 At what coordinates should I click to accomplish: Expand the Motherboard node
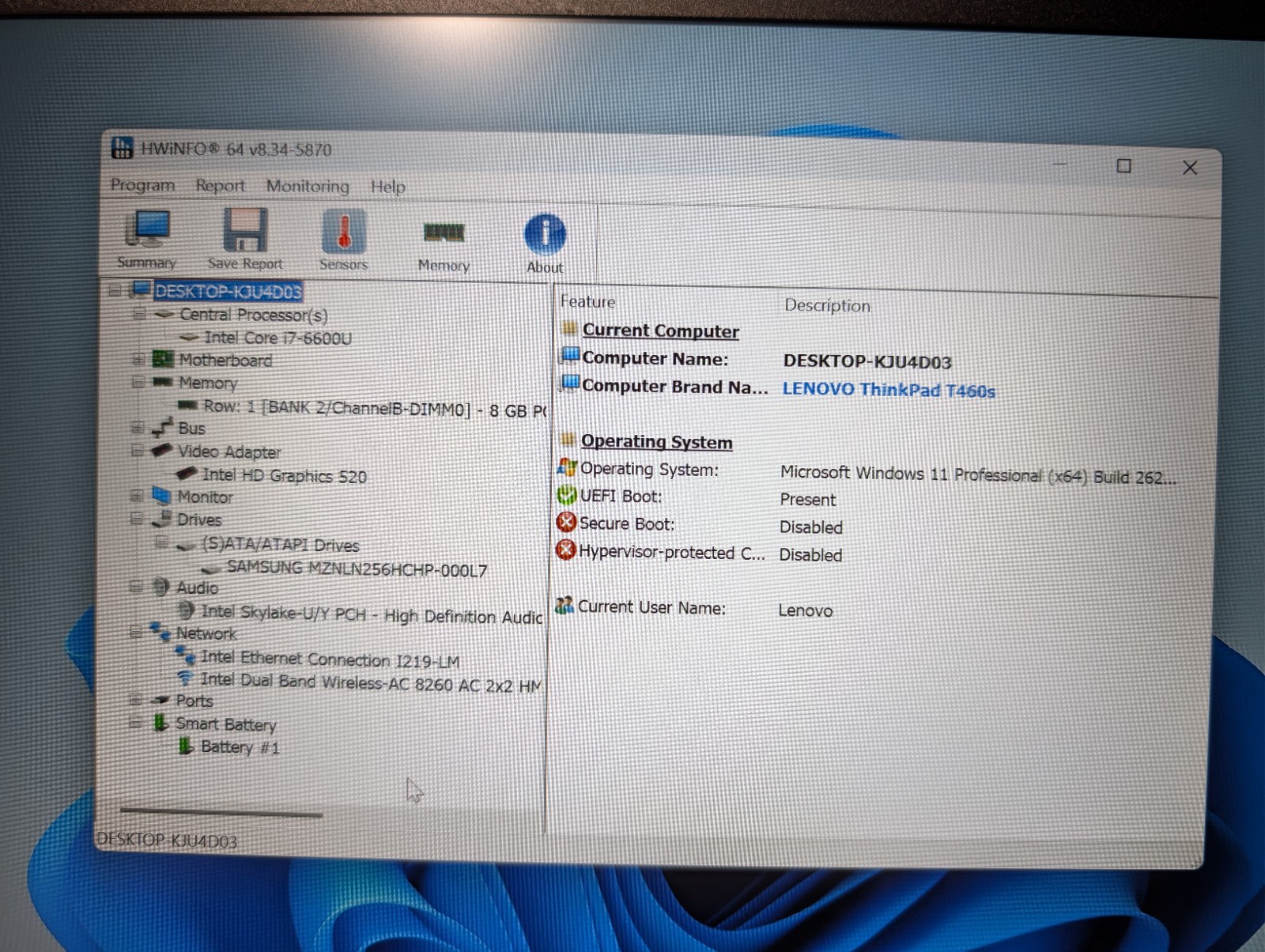point(138,359)
